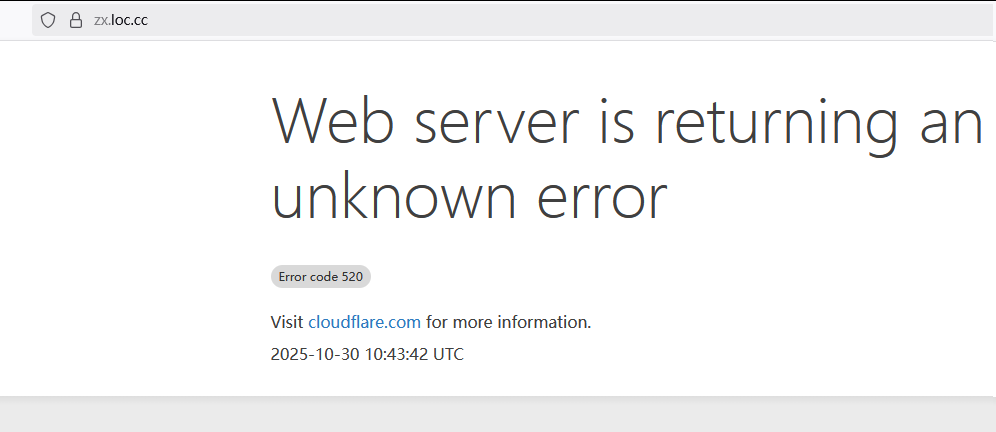Click the word "Visit" before the link

(287, 322)
